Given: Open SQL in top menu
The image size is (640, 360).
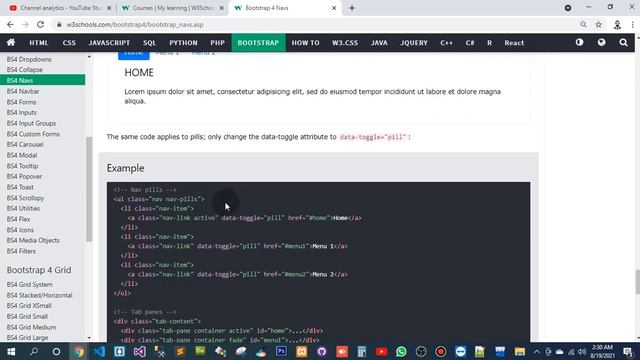Looking at the screenshot, I should pyautogui.click(x=149, y=42).
